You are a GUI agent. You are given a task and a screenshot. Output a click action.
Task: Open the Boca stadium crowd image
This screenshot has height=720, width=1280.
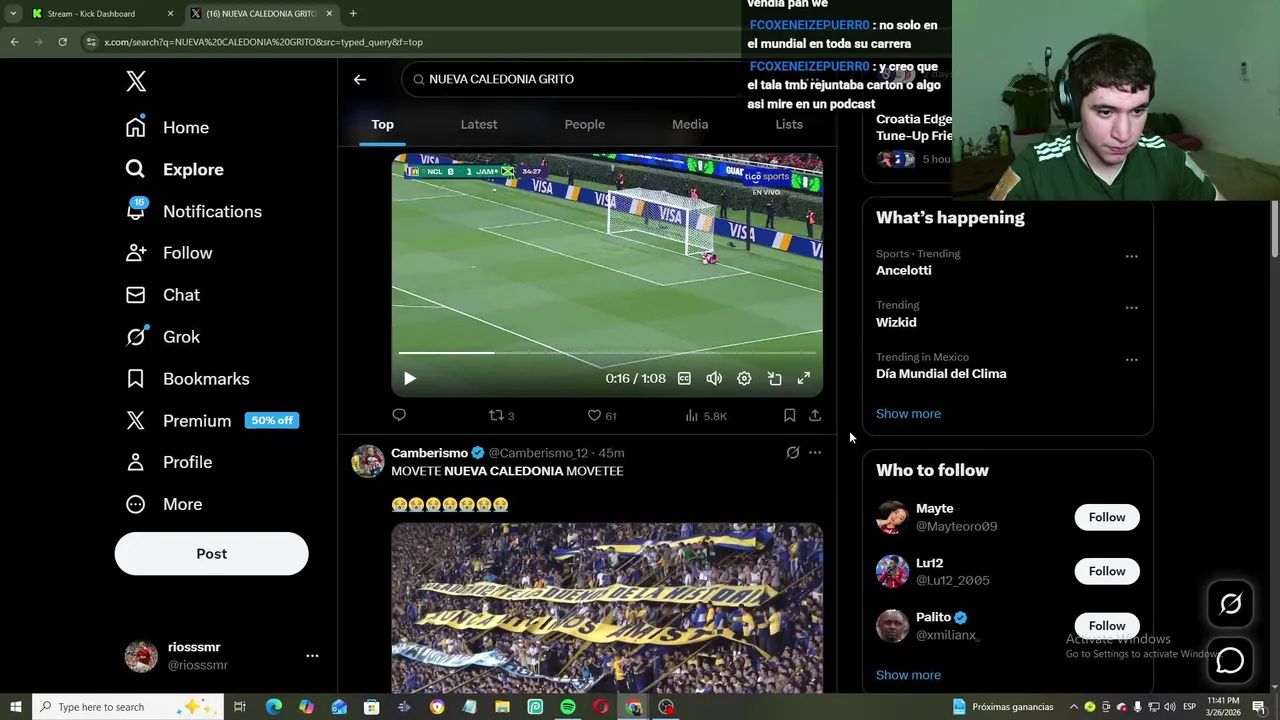[607, 608]
